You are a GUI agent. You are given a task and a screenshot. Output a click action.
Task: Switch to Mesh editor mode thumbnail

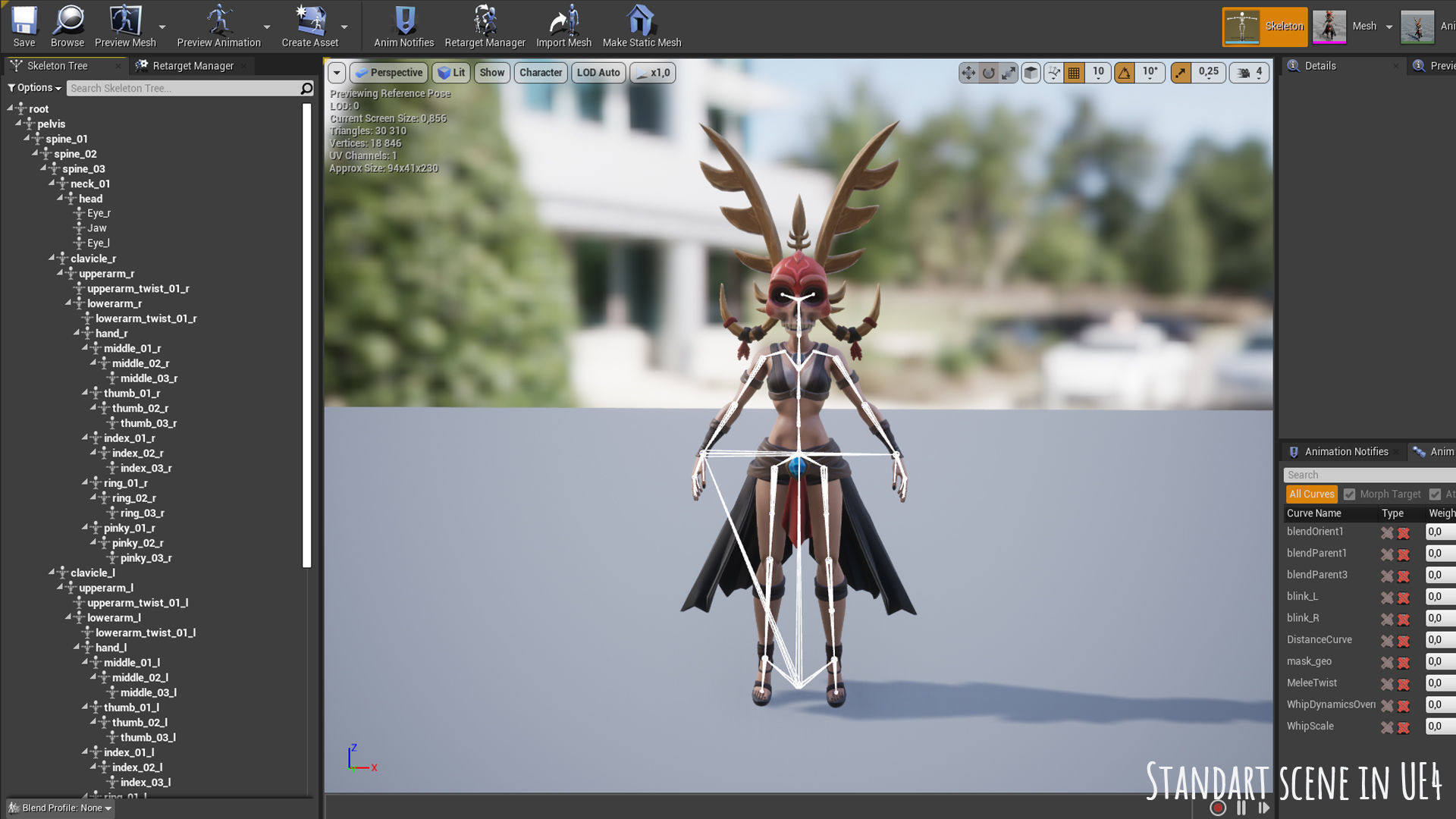(x=1329, y=27)
